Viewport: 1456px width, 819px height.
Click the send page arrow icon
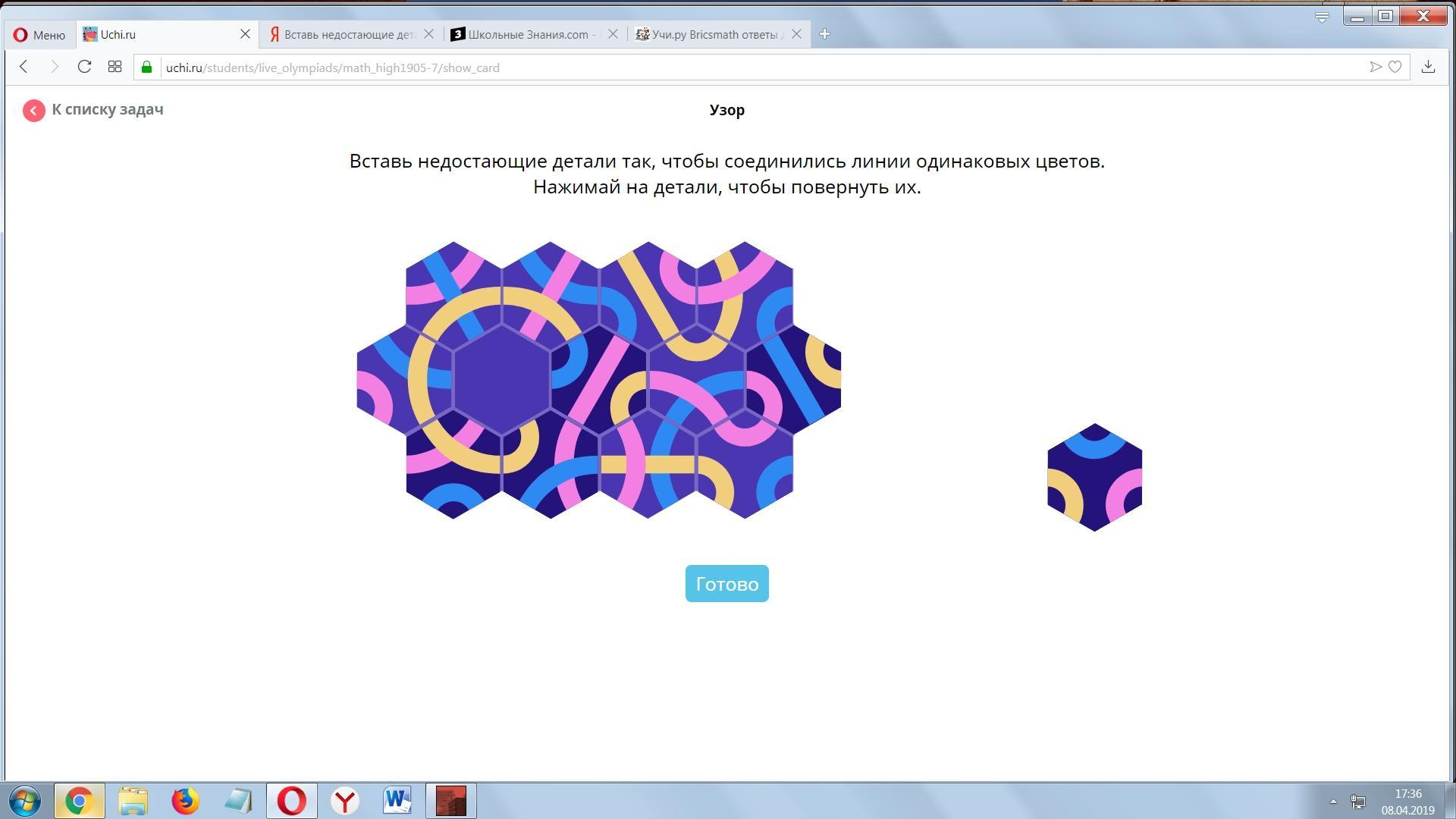(x=1375, y=67)
